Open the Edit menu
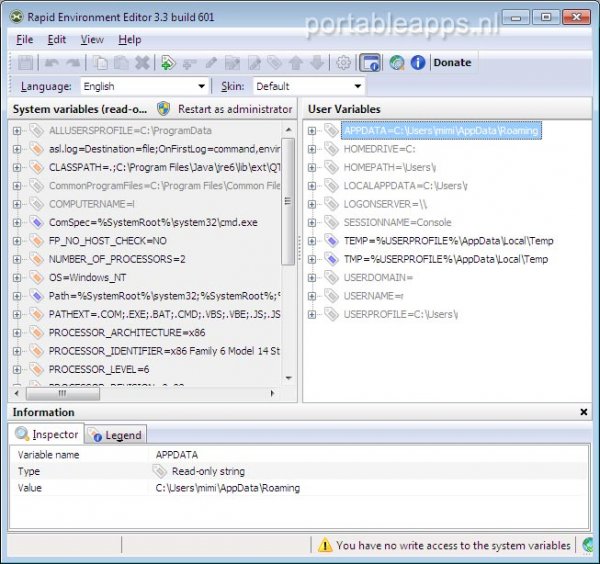The image size is (600, 564). coord(56,40)
